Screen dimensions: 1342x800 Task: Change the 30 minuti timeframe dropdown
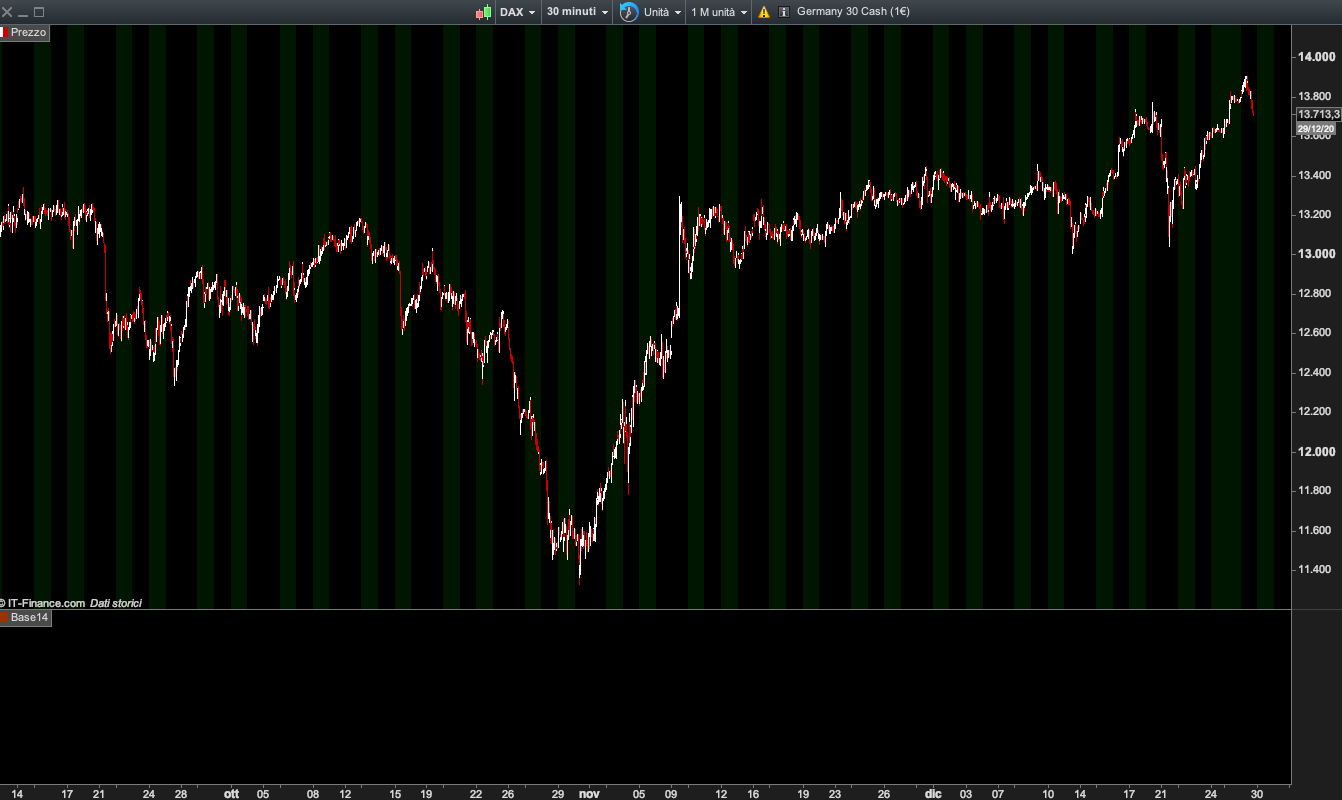[x=578, y=12]
